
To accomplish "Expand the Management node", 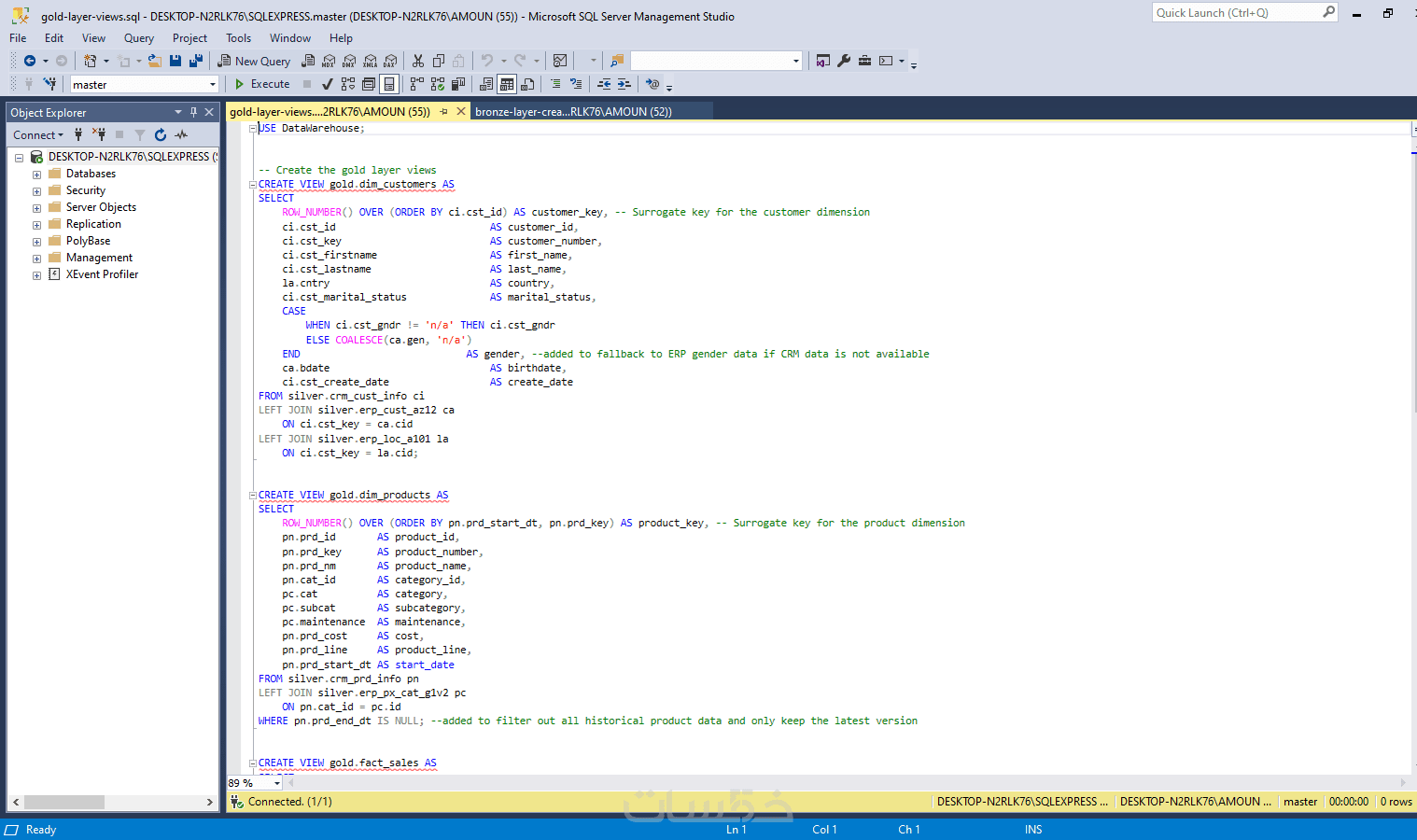I will coord(36,259).
